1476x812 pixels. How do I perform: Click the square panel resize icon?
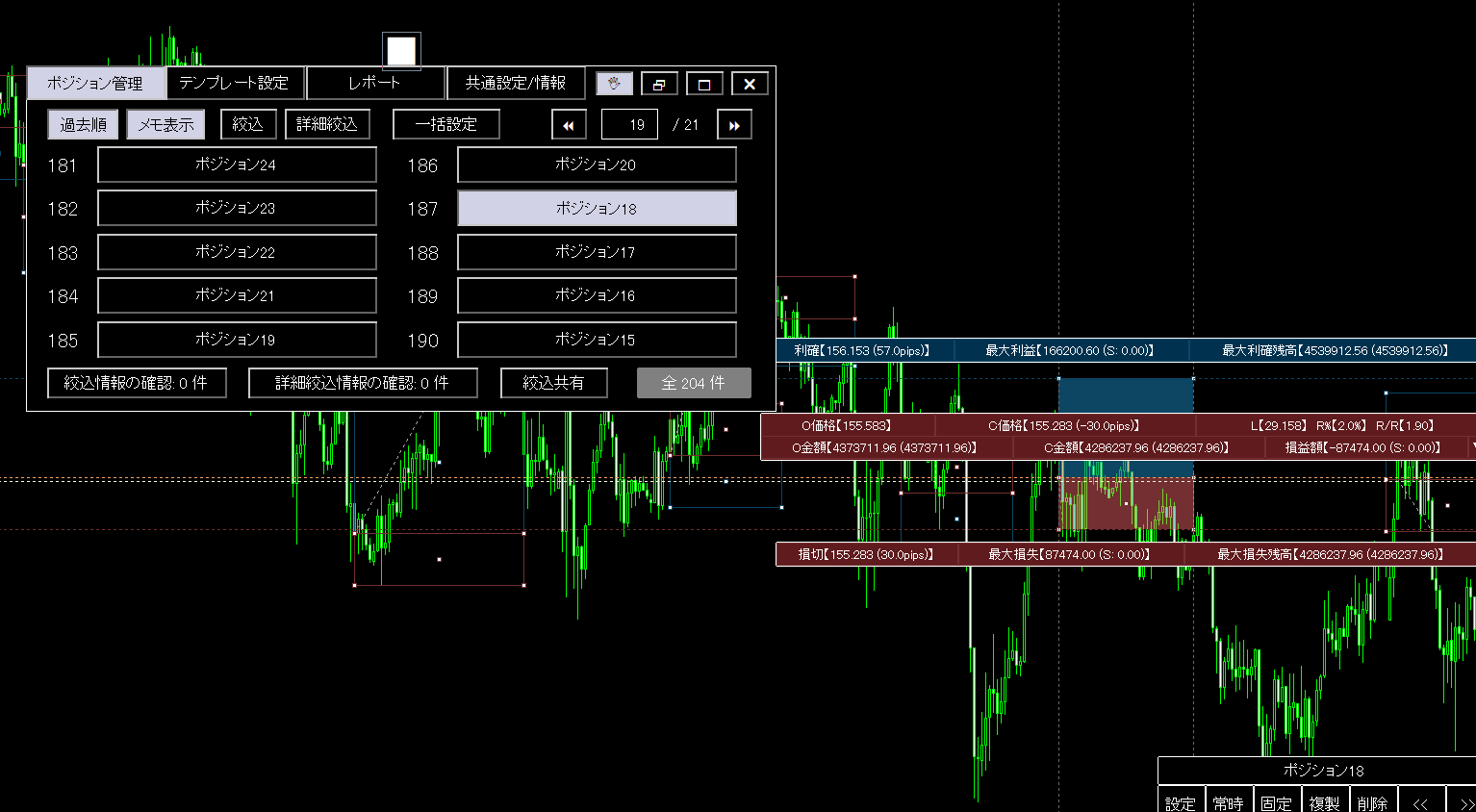pyautogui.click(x=703, y=83)
